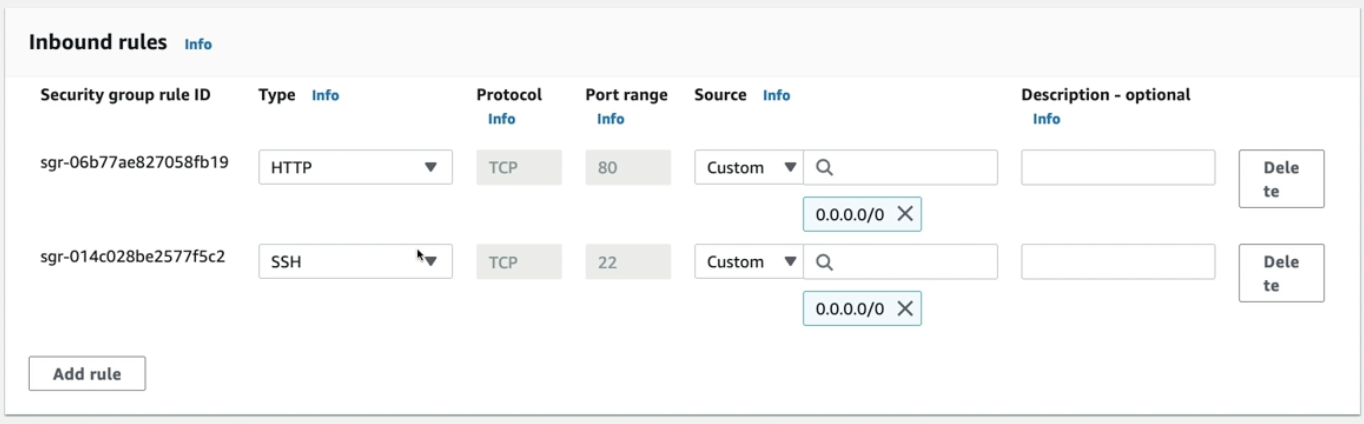
Task: Delete the SSH inbound rule
Action: point(1281,273)
